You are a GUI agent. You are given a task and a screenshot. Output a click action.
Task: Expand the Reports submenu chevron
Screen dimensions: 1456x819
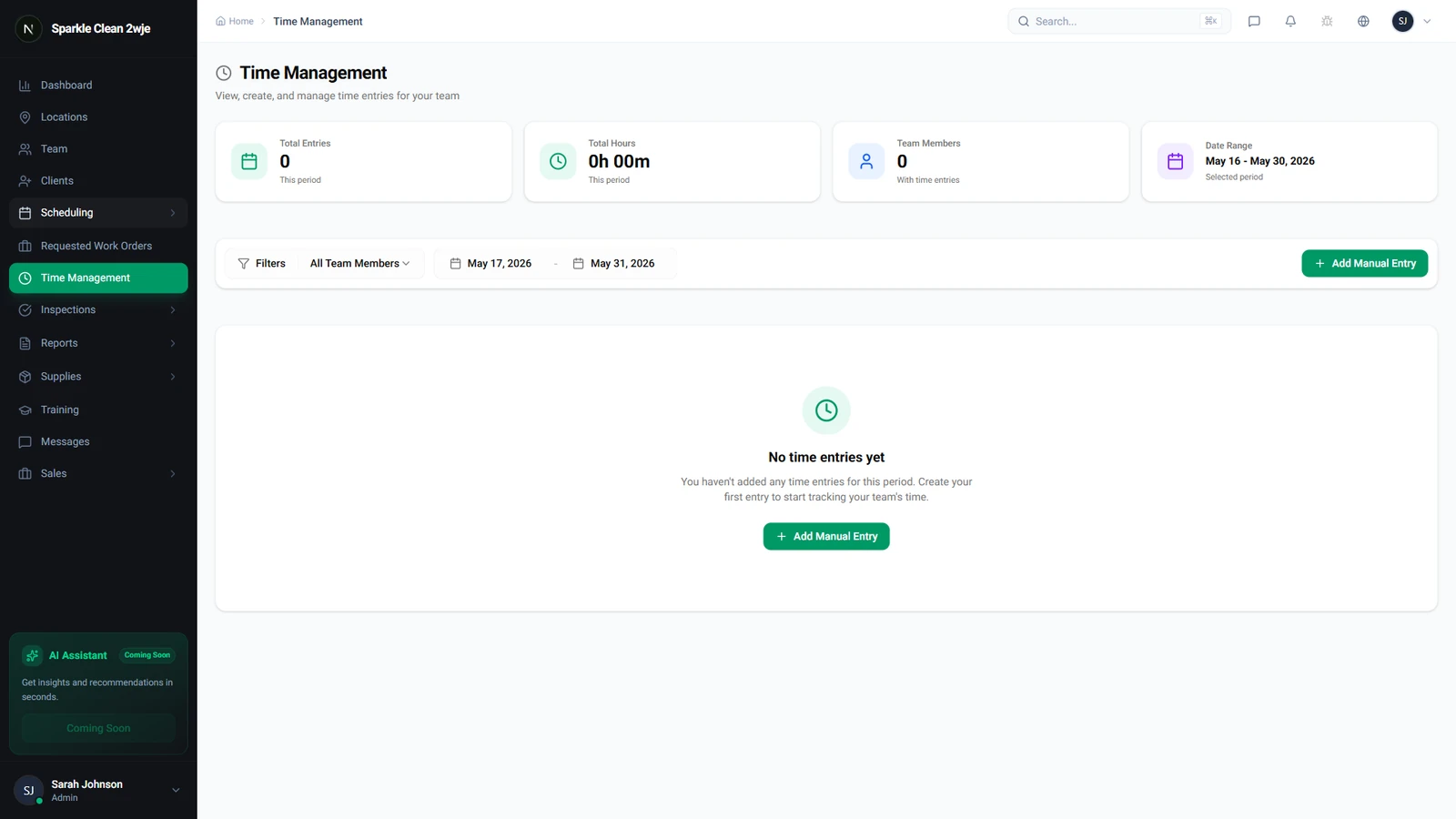[x=173, y=343]
